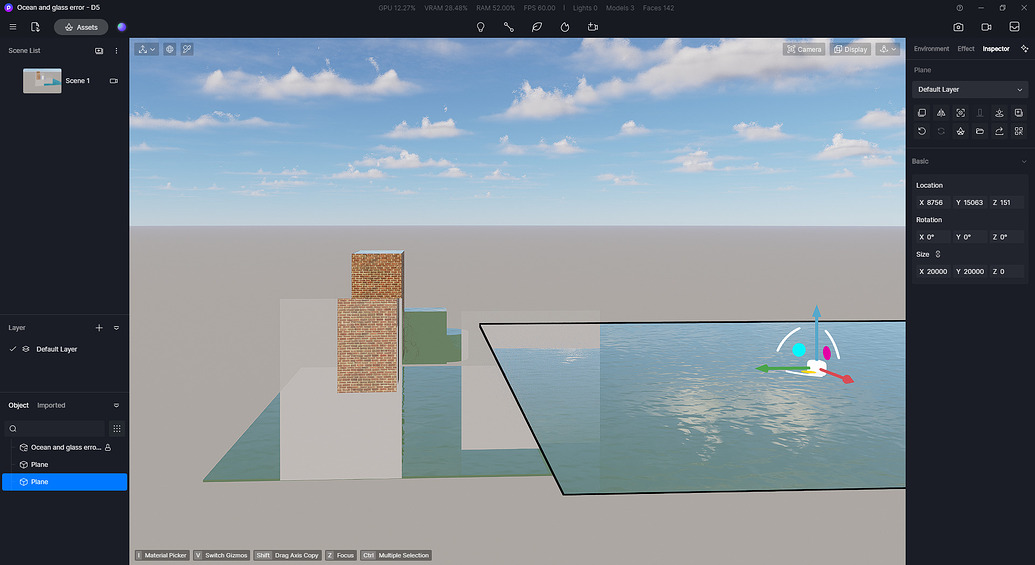Click the last icon in Inspector's first row

tap(1018, 113)
